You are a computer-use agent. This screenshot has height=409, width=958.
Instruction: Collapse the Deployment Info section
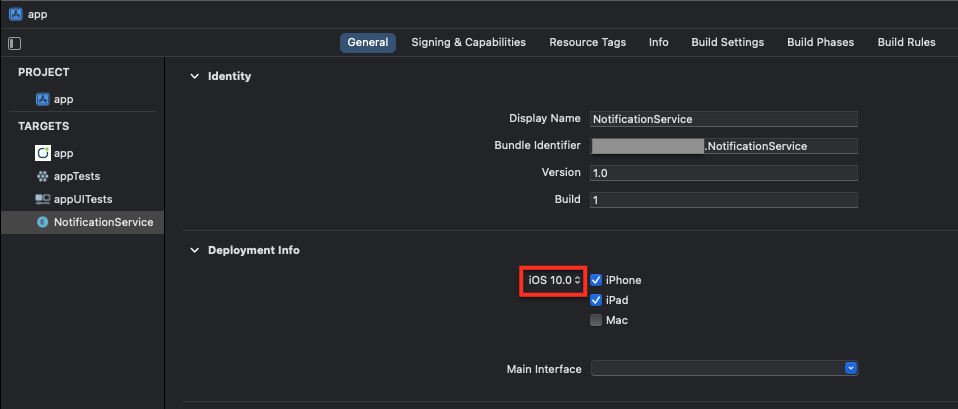(x=194, y=251)
